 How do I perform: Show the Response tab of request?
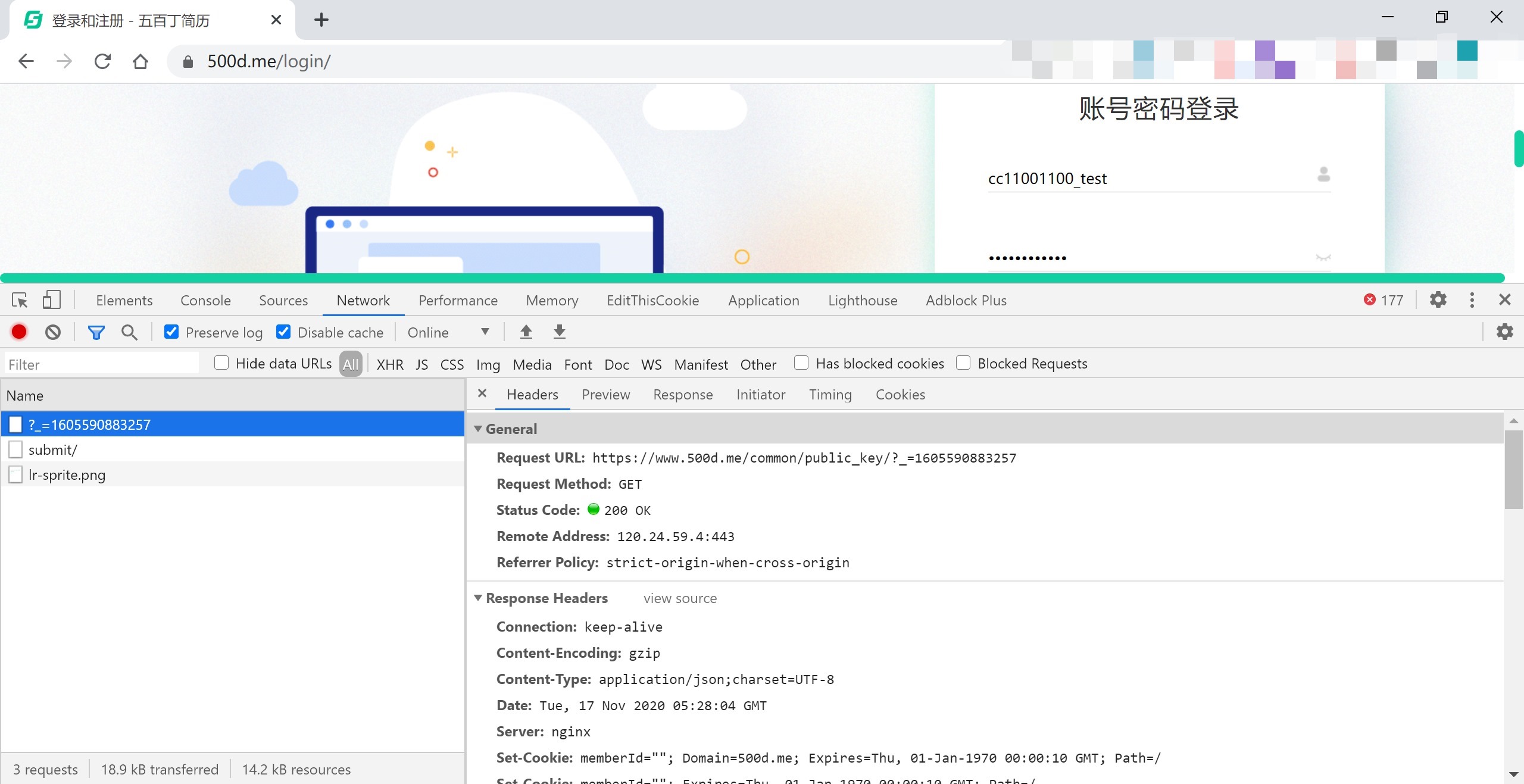(x=683, y=394)
